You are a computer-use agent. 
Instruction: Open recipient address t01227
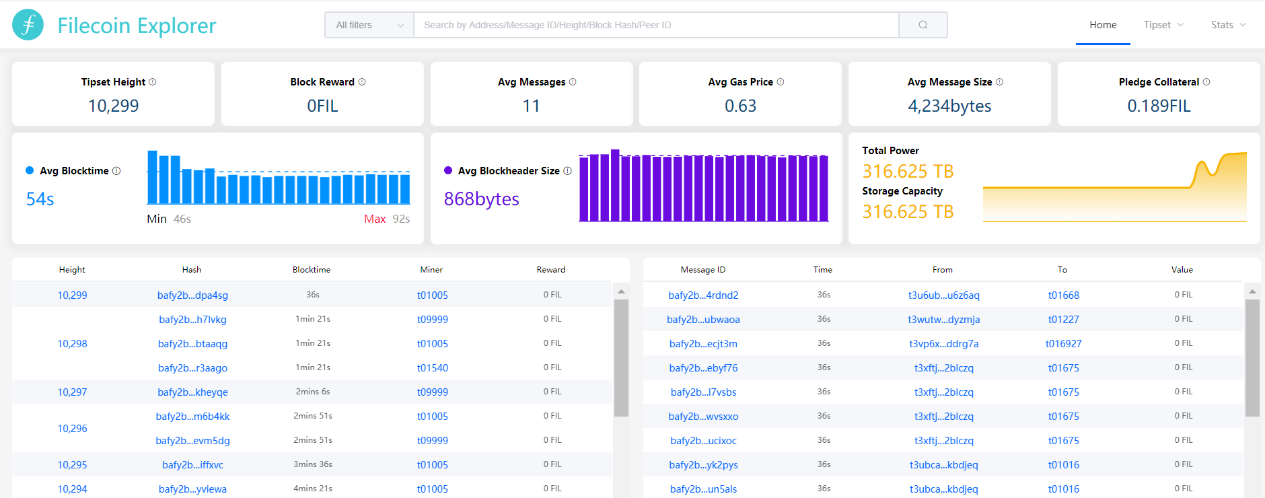click(x=1063, y=319)
